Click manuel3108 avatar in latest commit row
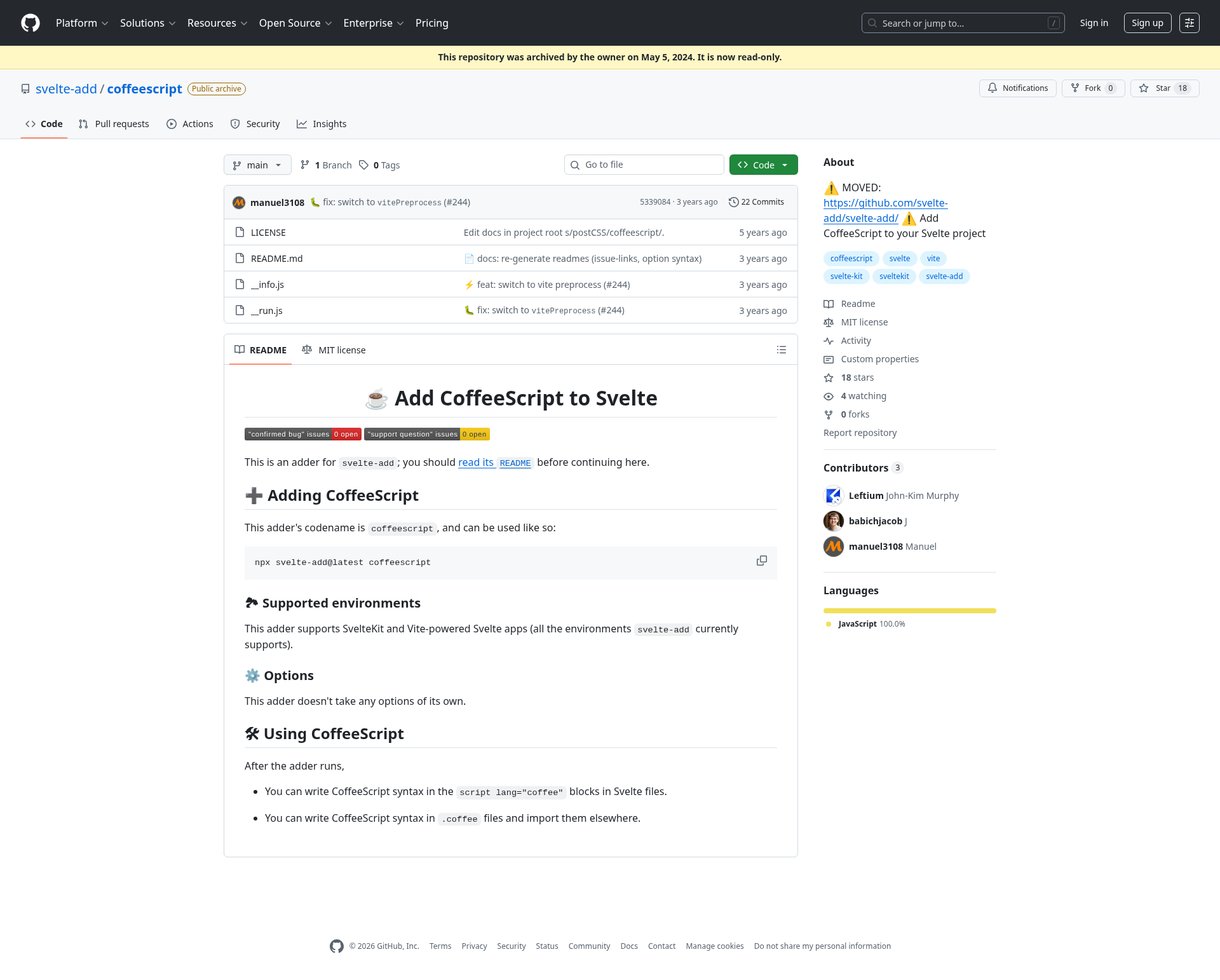This screenshot has height=980, width=1220. [x=239, y=202]
